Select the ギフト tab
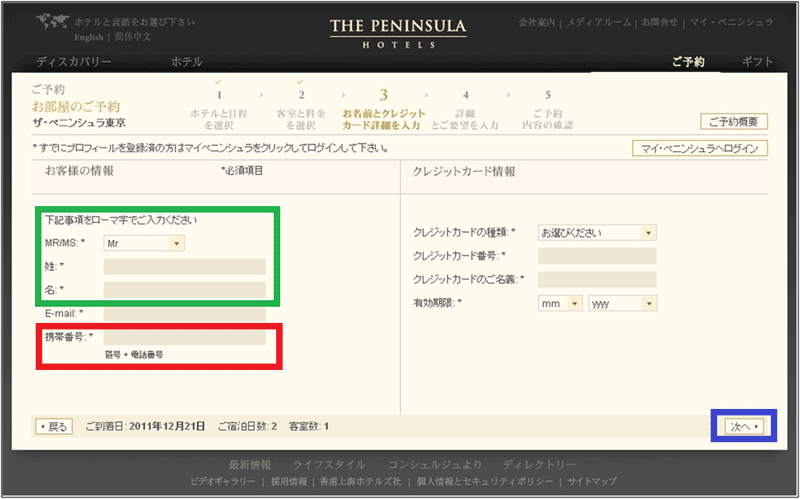Screen dimensions: 800x499 (757, 62)
